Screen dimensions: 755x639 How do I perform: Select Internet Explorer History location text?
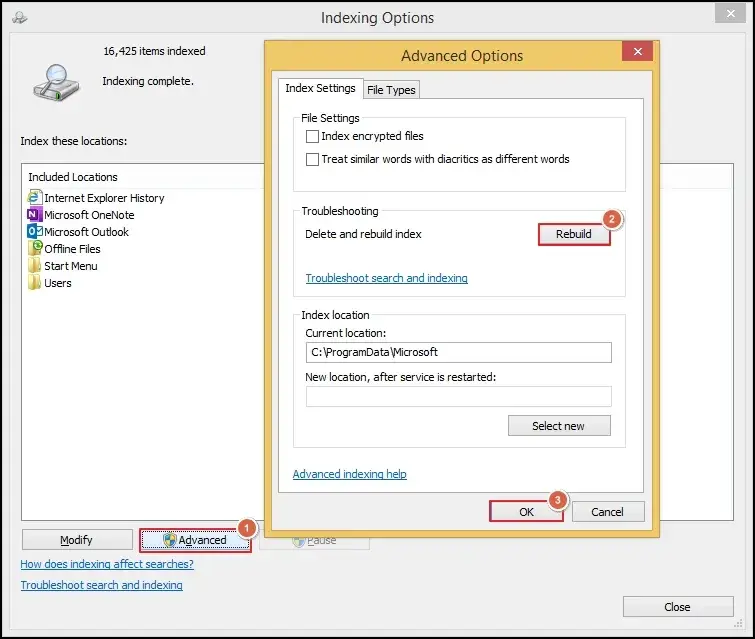(104, 198)
